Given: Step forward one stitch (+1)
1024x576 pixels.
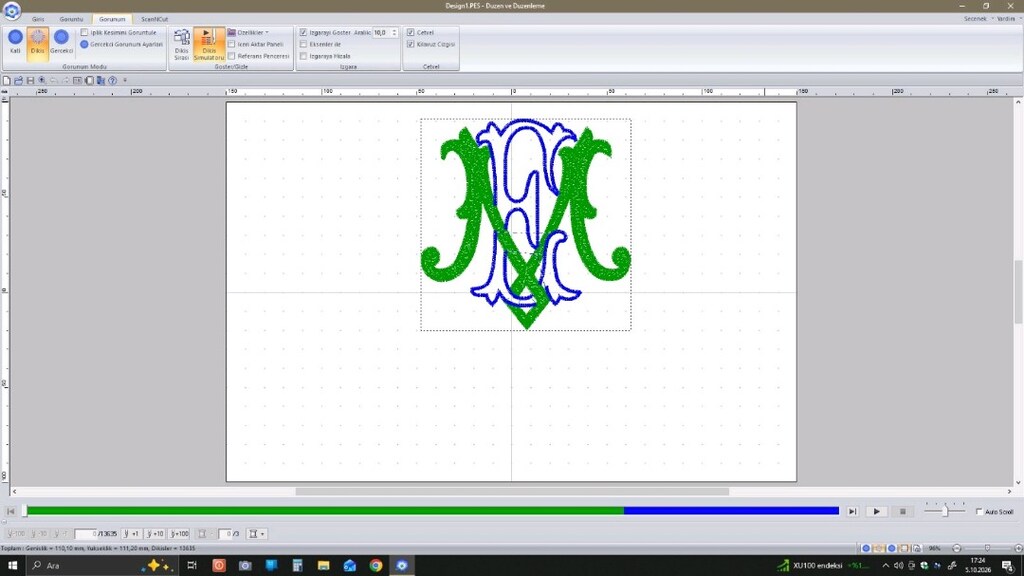Looking at the screenshot, I should click(x=131, y=534).
